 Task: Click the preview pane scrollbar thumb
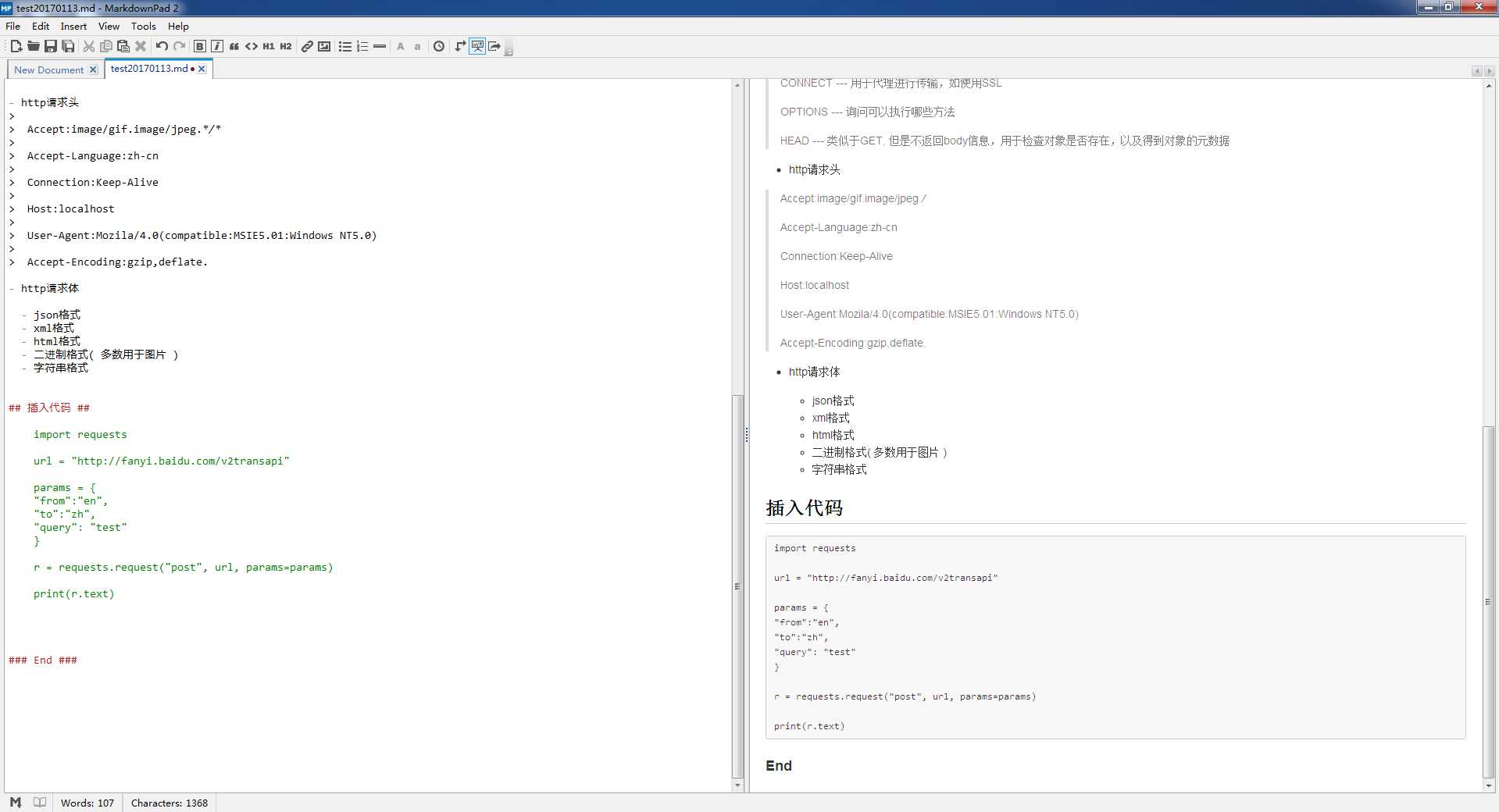click(x=1488, y=601)
